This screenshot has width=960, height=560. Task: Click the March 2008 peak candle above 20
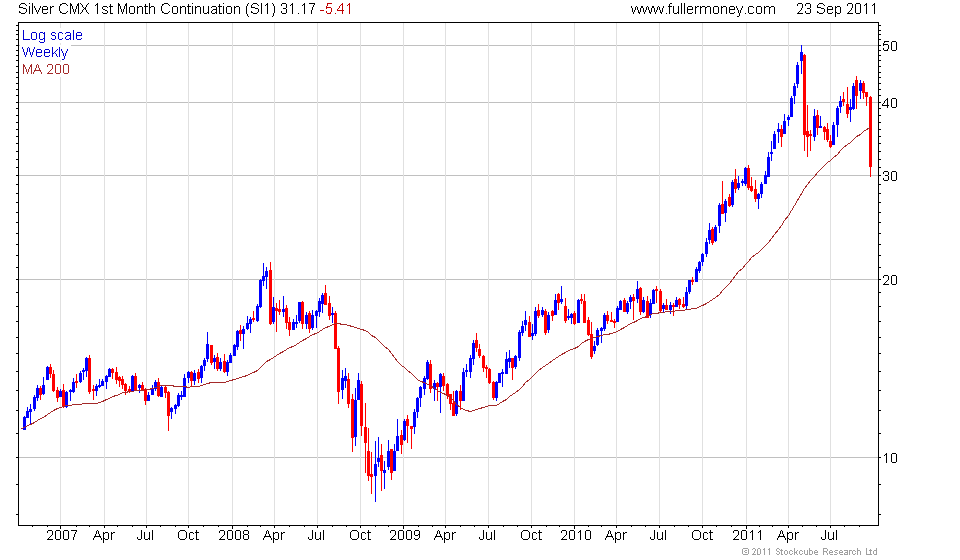click(x=270, y=293)
